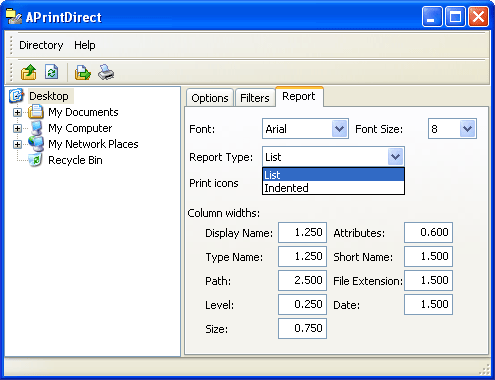Expand the My Network Places node
495x380 pixels.
click(x=17, y=144)
